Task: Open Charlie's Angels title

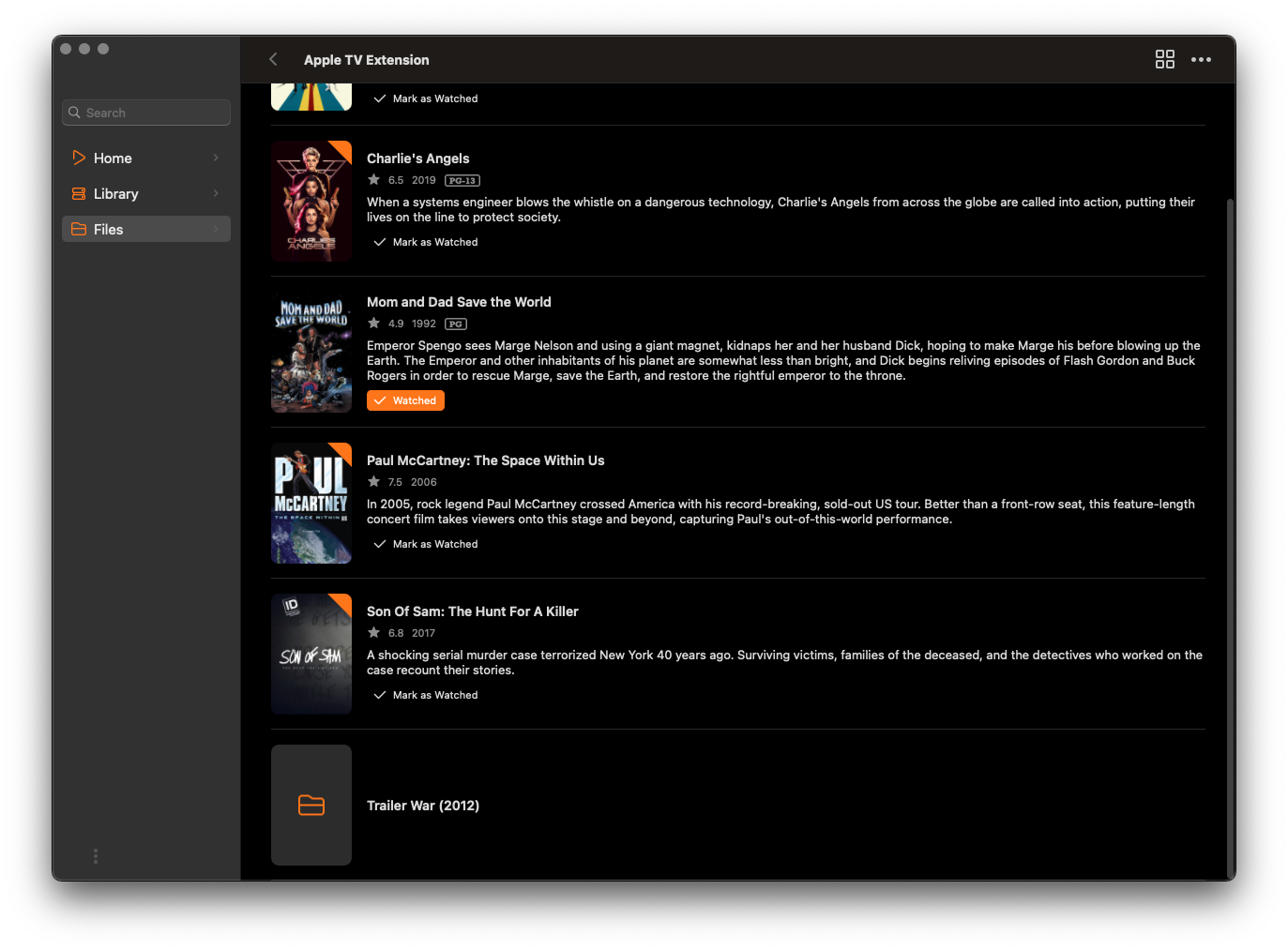Action: point(418,158)
